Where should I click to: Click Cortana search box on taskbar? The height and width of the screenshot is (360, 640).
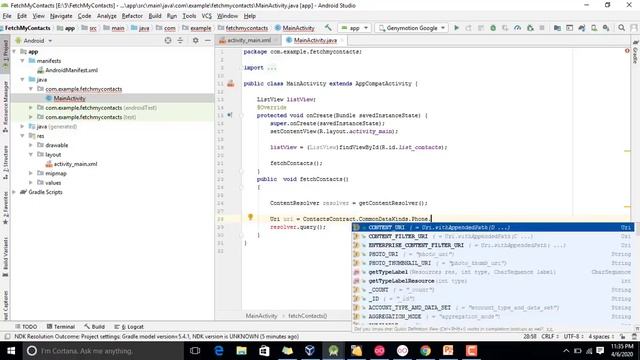coord(104,351)
